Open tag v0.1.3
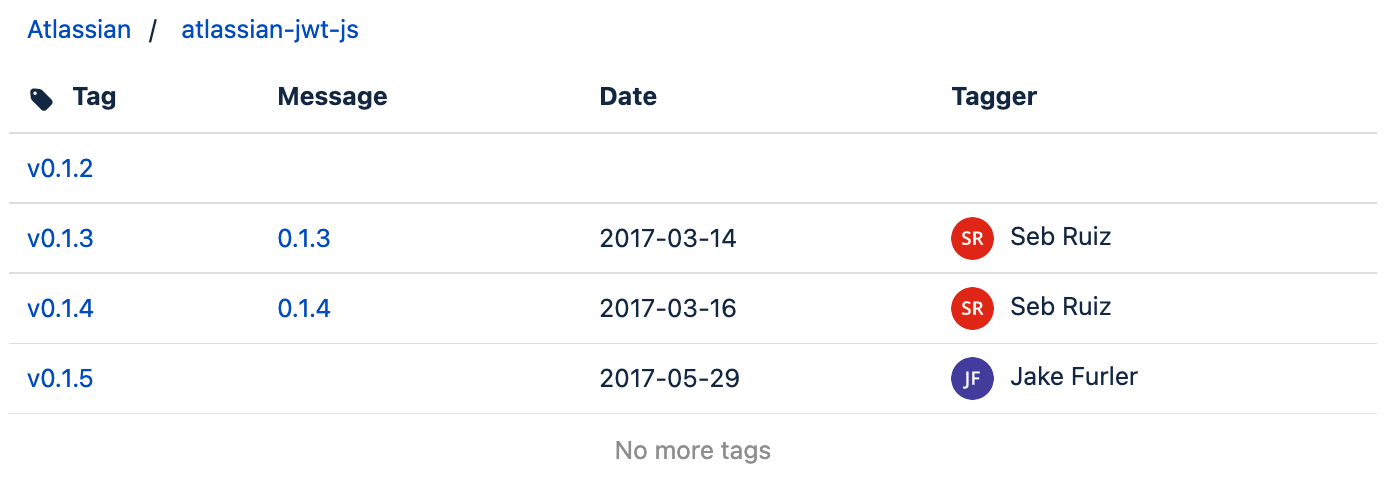This screenshot has width=1390, height=484. pyautogui.click(x=60, y=238)
